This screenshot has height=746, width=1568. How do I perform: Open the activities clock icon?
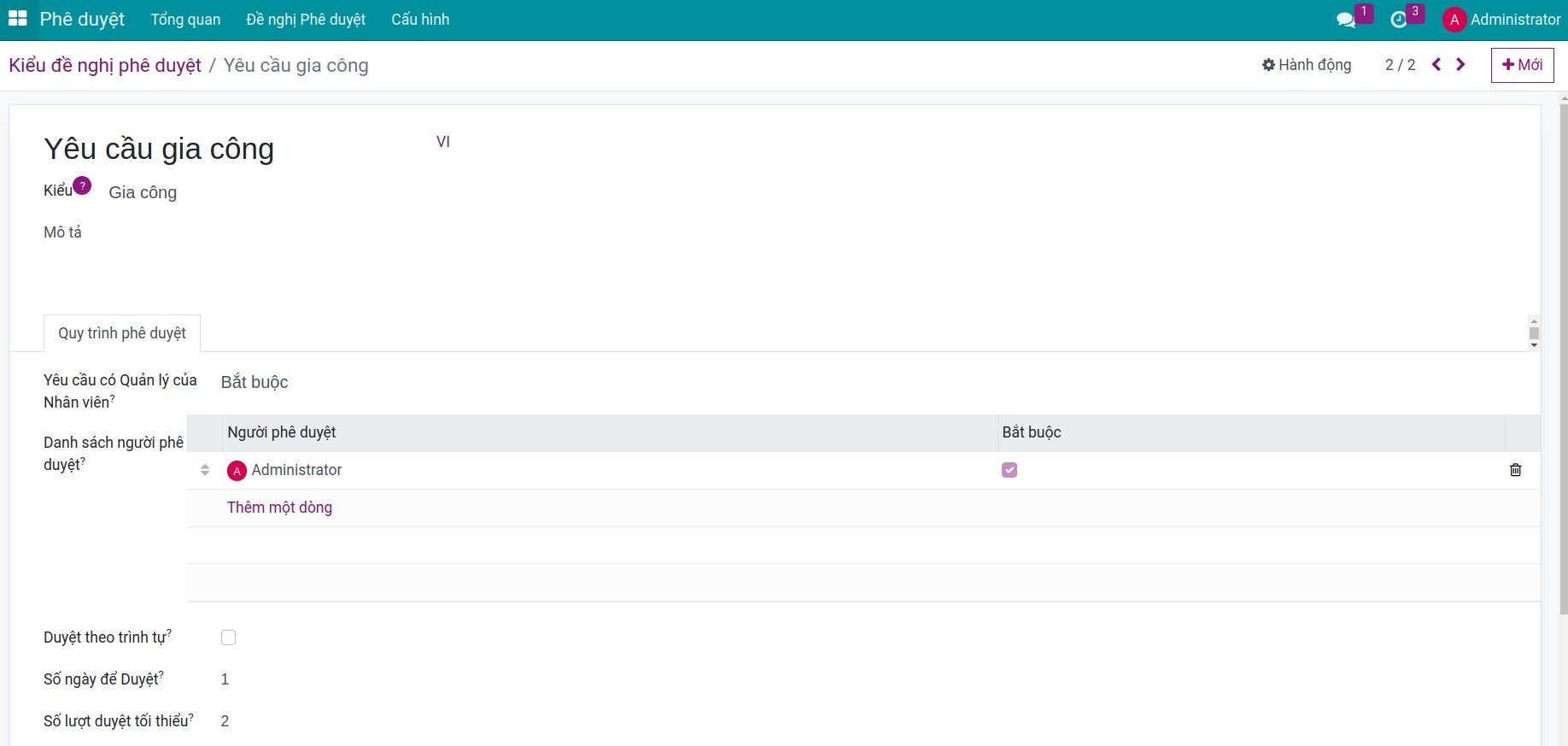pos(1399,20)
